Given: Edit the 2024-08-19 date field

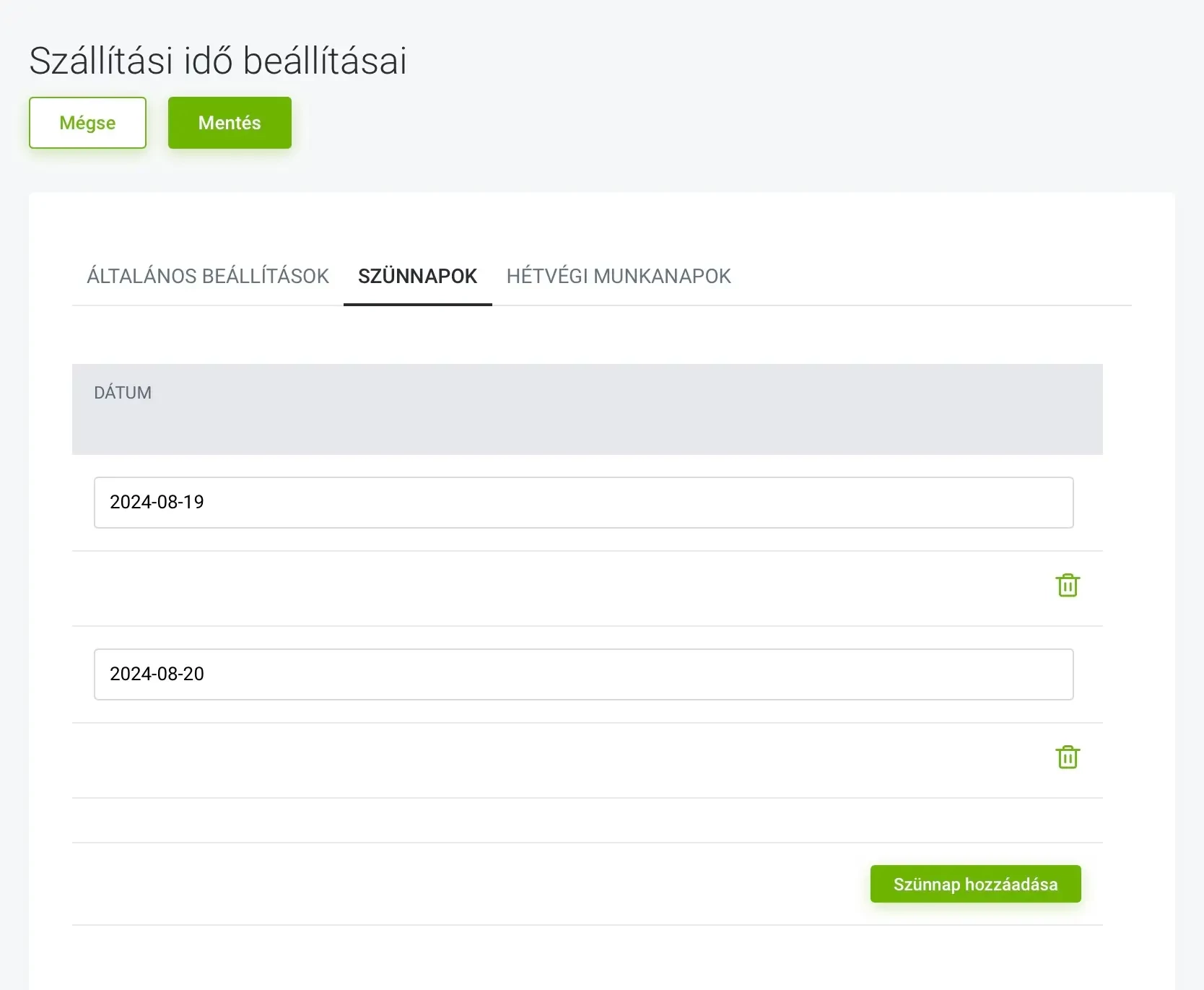Looking at the screenshot, I should click(583, 502).
